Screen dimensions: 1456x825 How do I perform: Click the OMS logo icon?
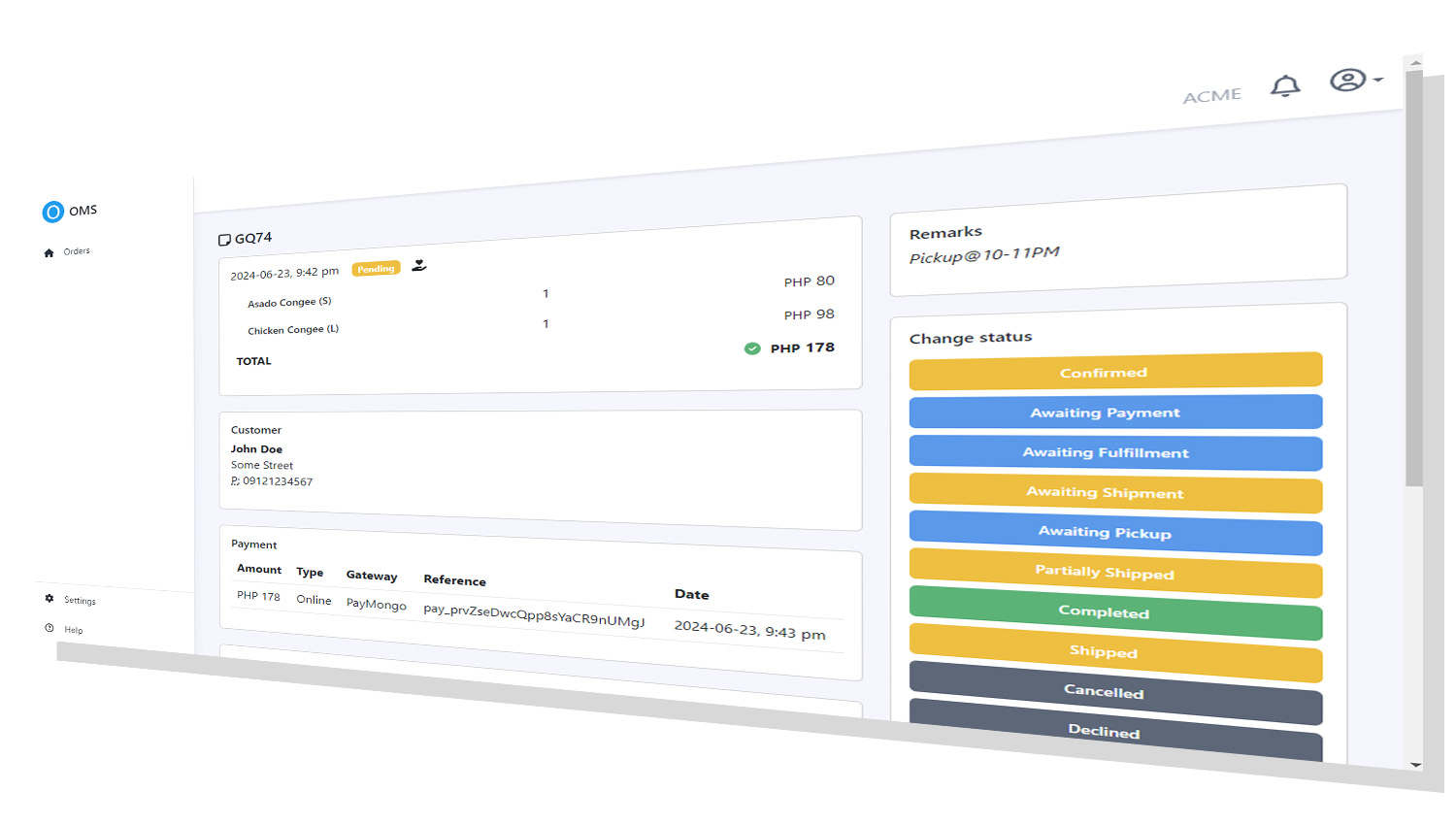(x=52, y=212)
